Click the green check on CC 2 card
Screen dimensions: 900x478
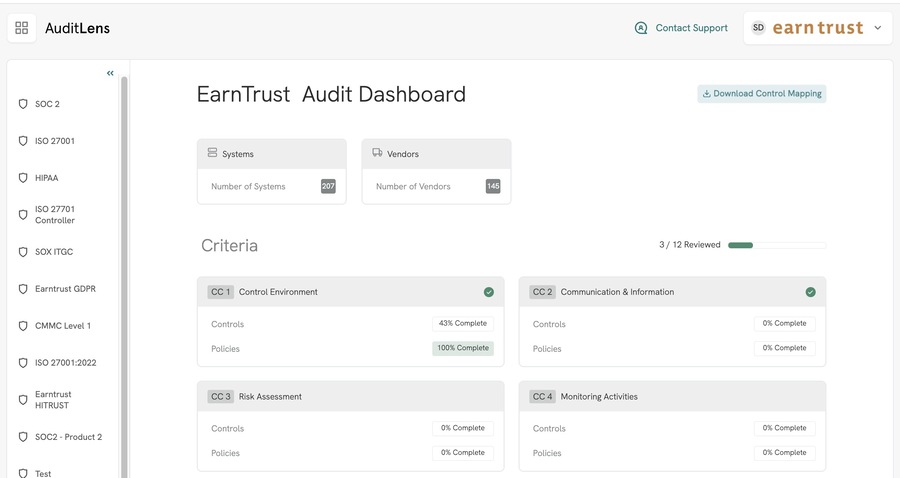click(810, 292)
